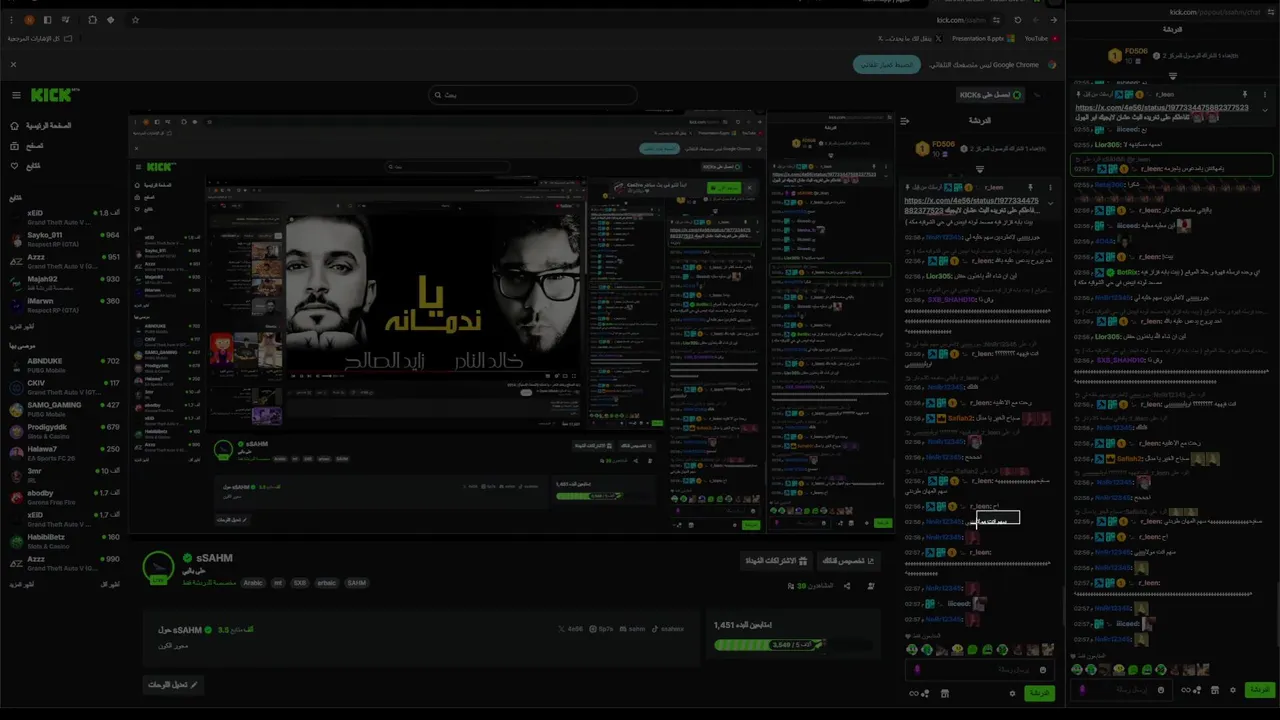The height and width of the screenshot is (720, 1280).
Task: Open the x.com status link in main chat
Action: pos(971,206)
